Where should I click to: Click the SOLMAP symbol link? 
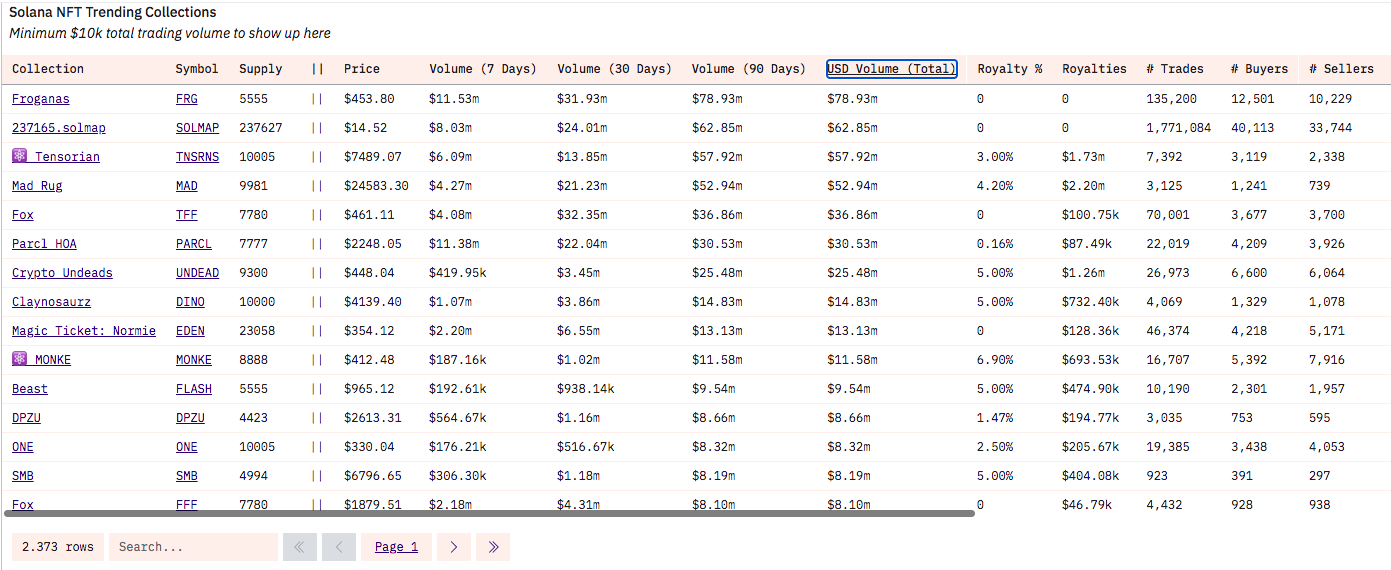pos(197,128)
